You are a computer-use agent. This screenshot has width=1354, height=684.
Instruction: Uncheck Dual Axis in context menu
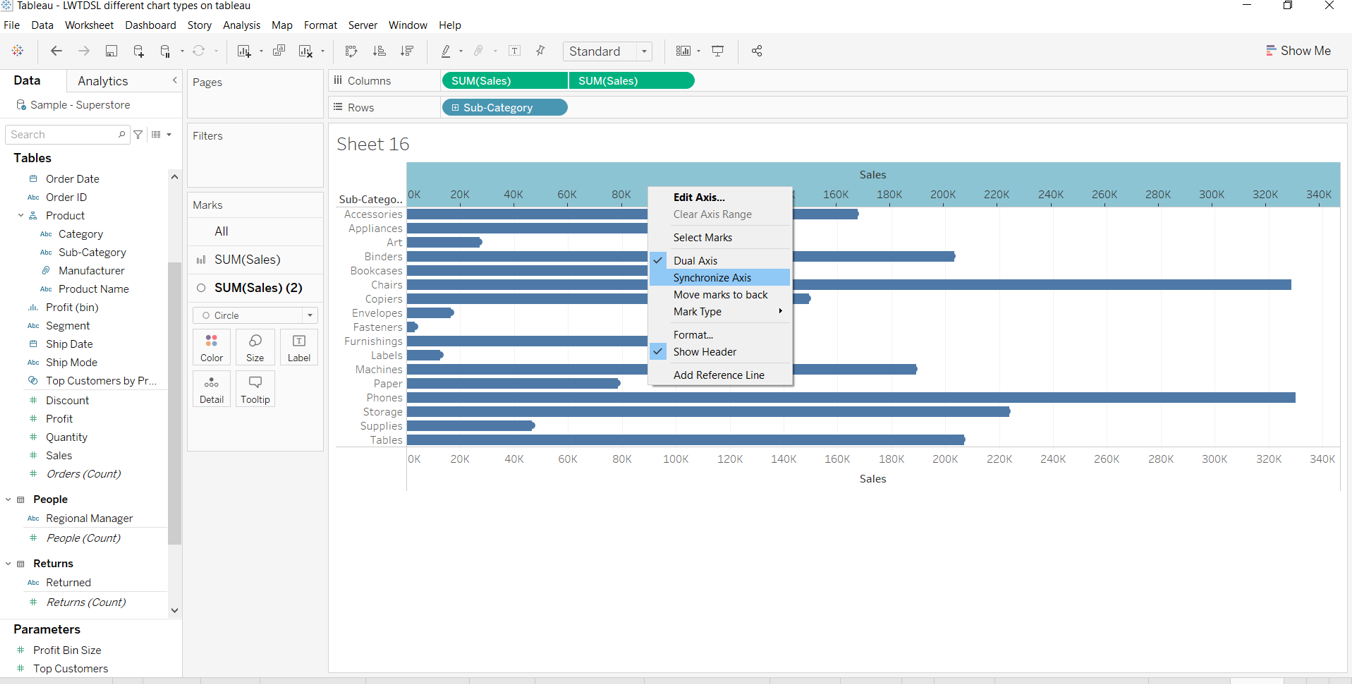click(x=695, y=260)
